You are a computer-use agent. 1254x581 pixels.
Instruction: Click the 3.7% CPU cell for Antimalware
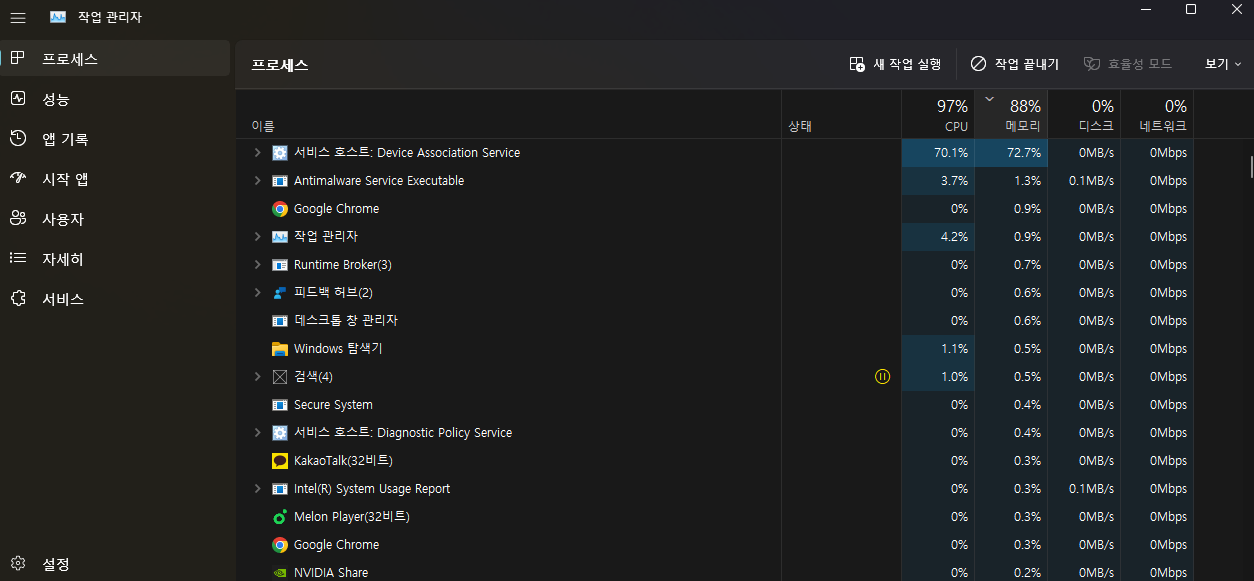click(x=938, y=181)
